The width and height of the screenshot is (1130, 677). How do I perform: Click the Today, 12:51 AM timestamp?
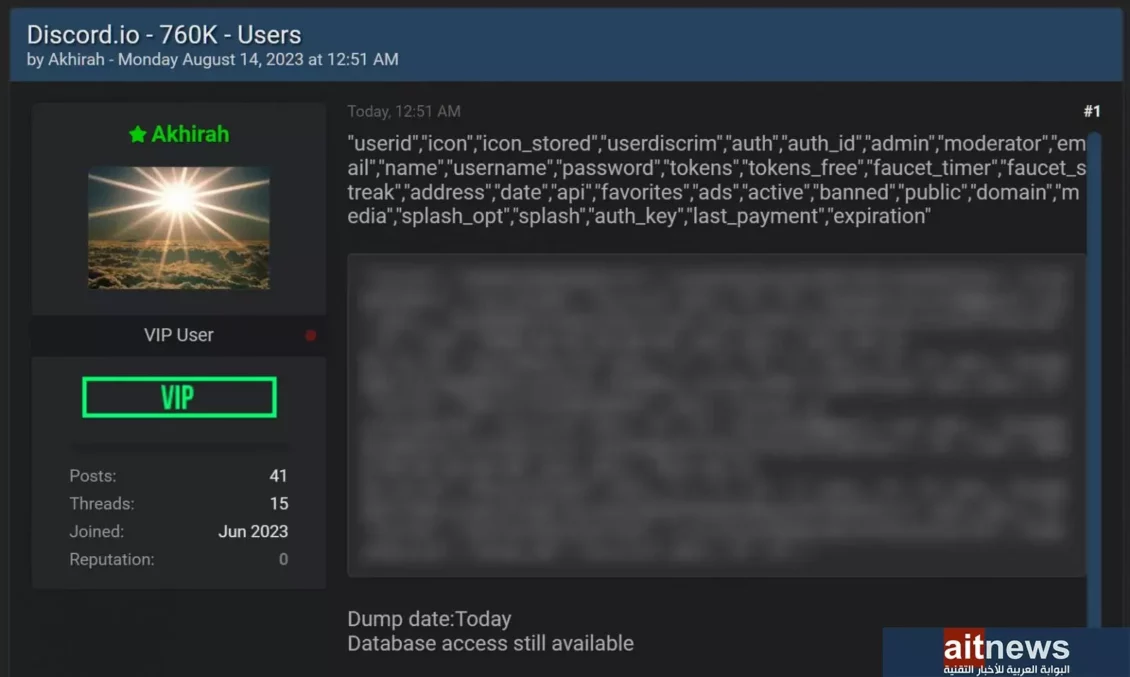pos(404,111)
